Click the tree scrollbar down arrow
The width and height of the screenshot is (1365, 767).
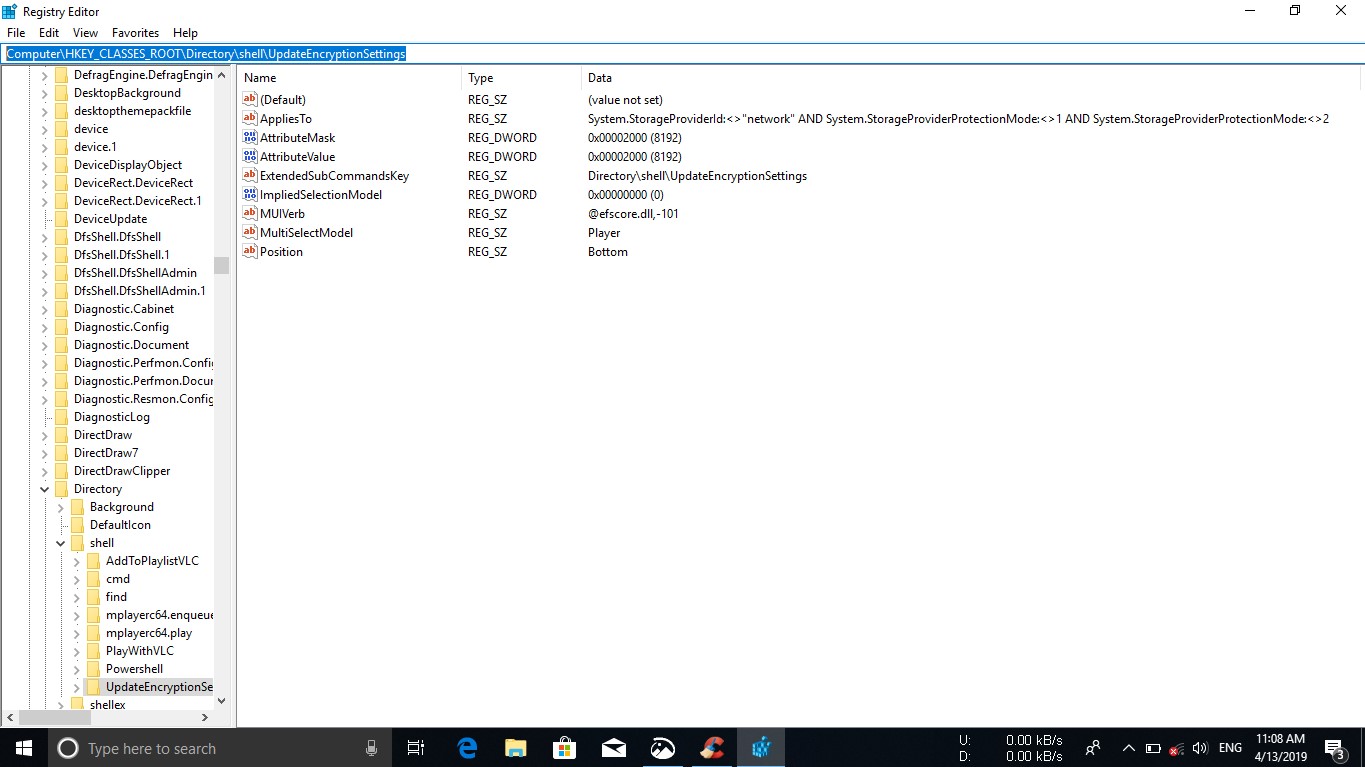[x=221, y=701]
